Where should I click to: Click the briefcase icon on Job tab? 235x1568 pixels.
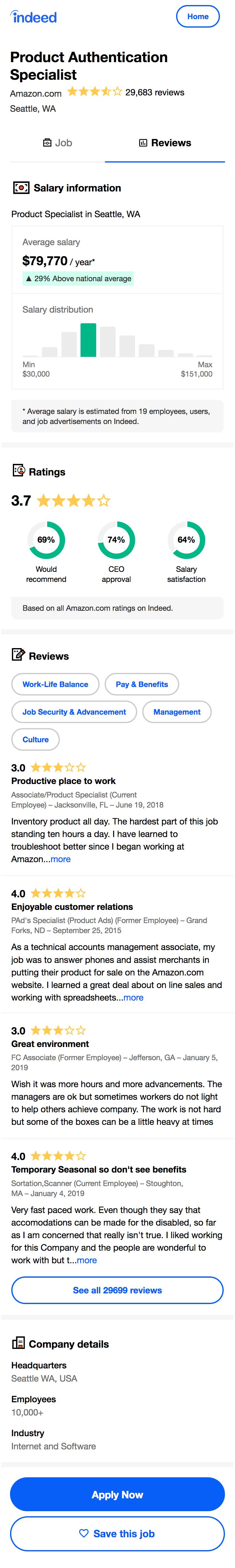point(47,143)
